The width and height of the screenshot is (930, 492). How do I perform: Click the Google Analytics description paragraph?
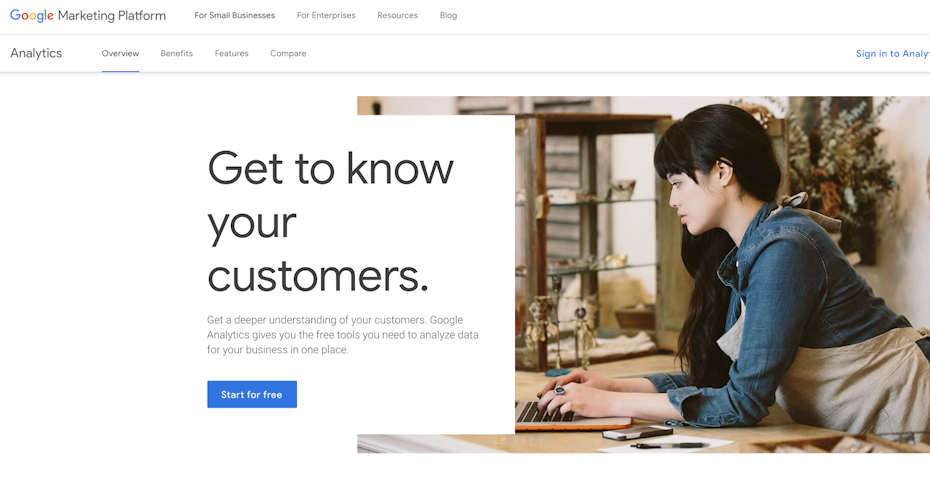(x=343, y=335)
